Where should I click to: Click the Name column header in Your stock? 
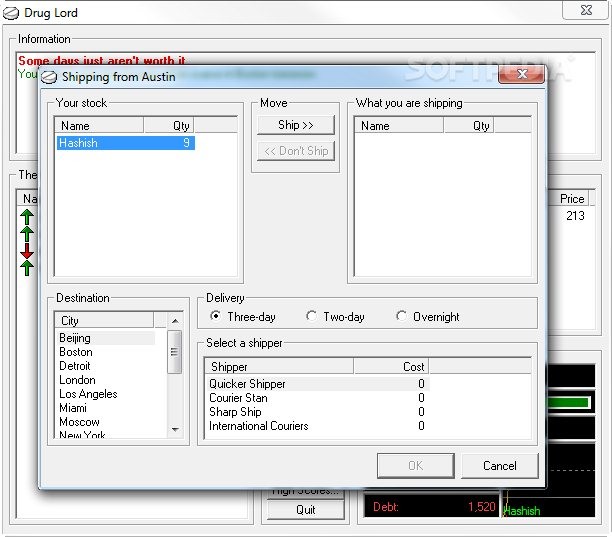[x=99, y=126]
